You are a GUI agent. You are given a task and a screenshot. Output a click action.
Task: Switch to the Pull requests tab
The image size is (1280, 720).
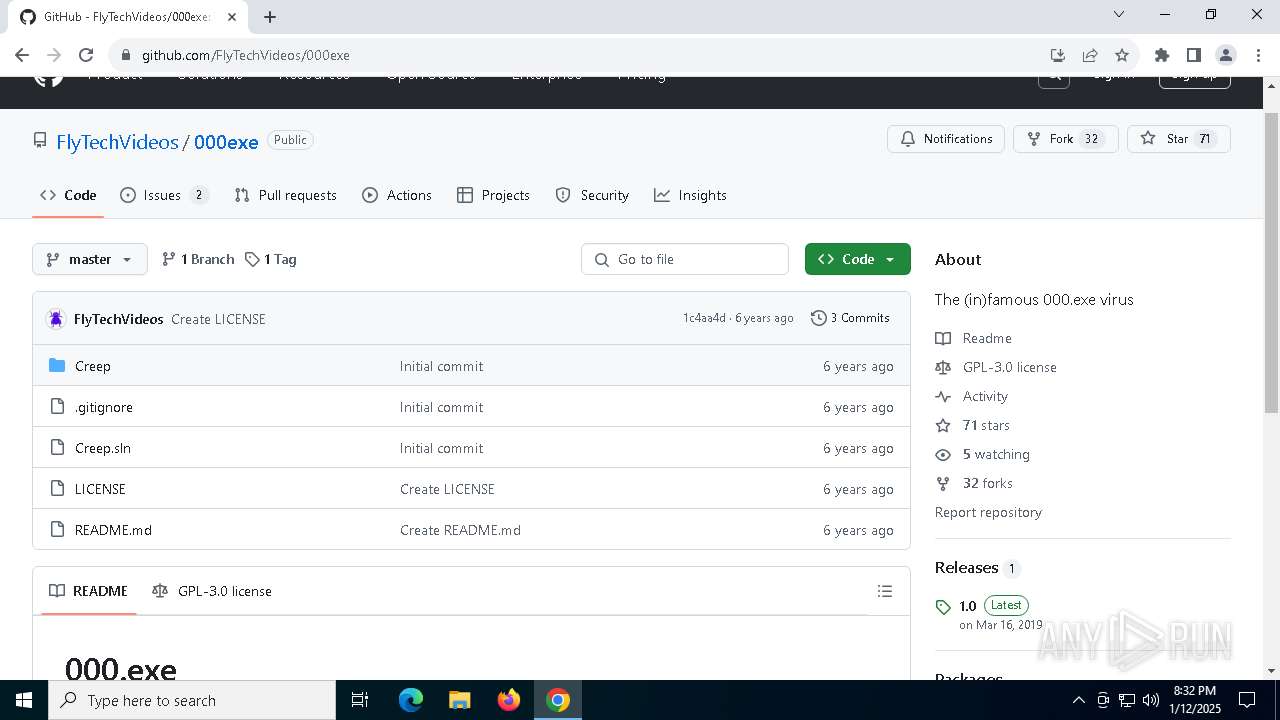pos(285,195)
